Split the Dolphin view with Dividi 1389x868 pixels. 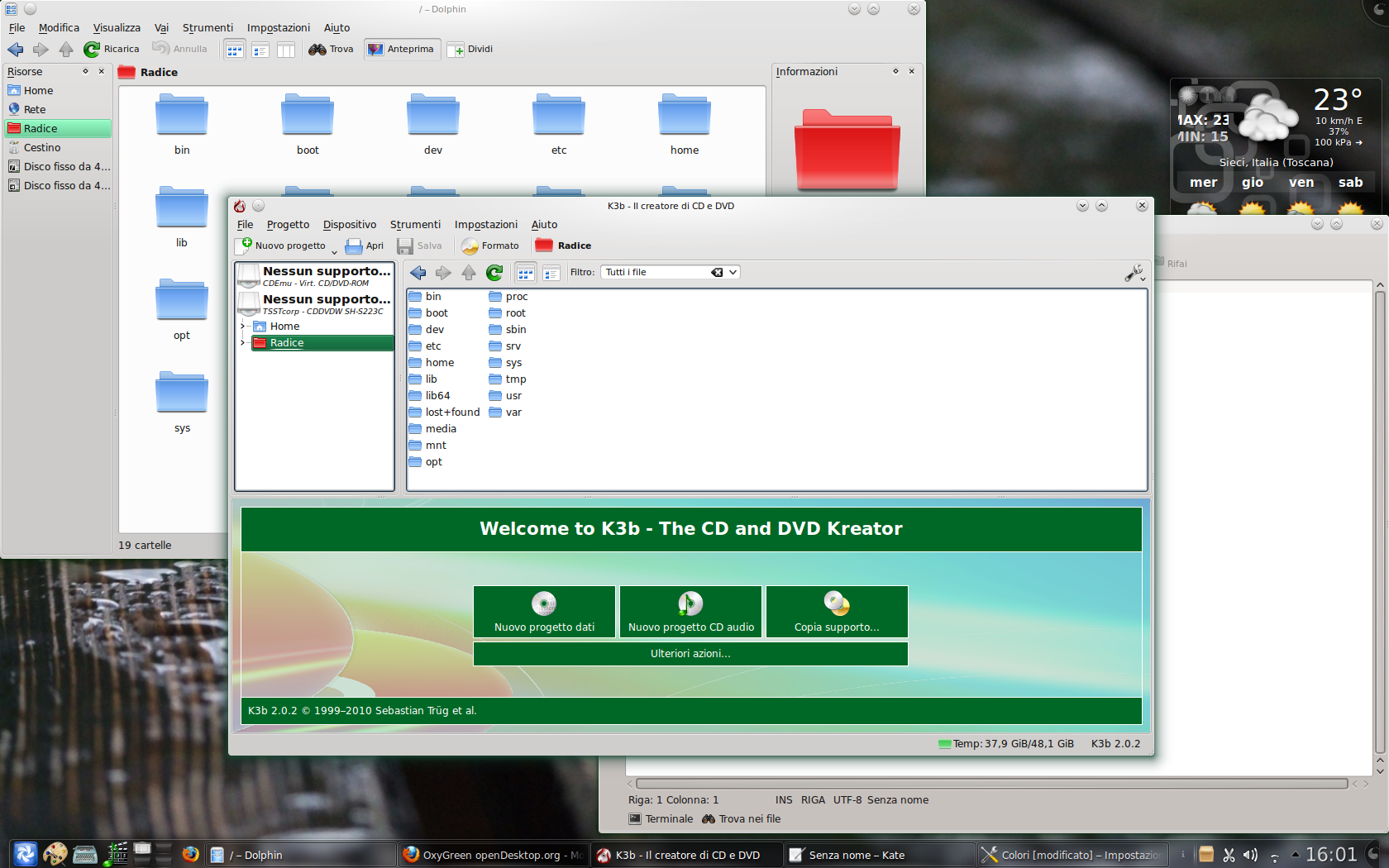(470, 50)
